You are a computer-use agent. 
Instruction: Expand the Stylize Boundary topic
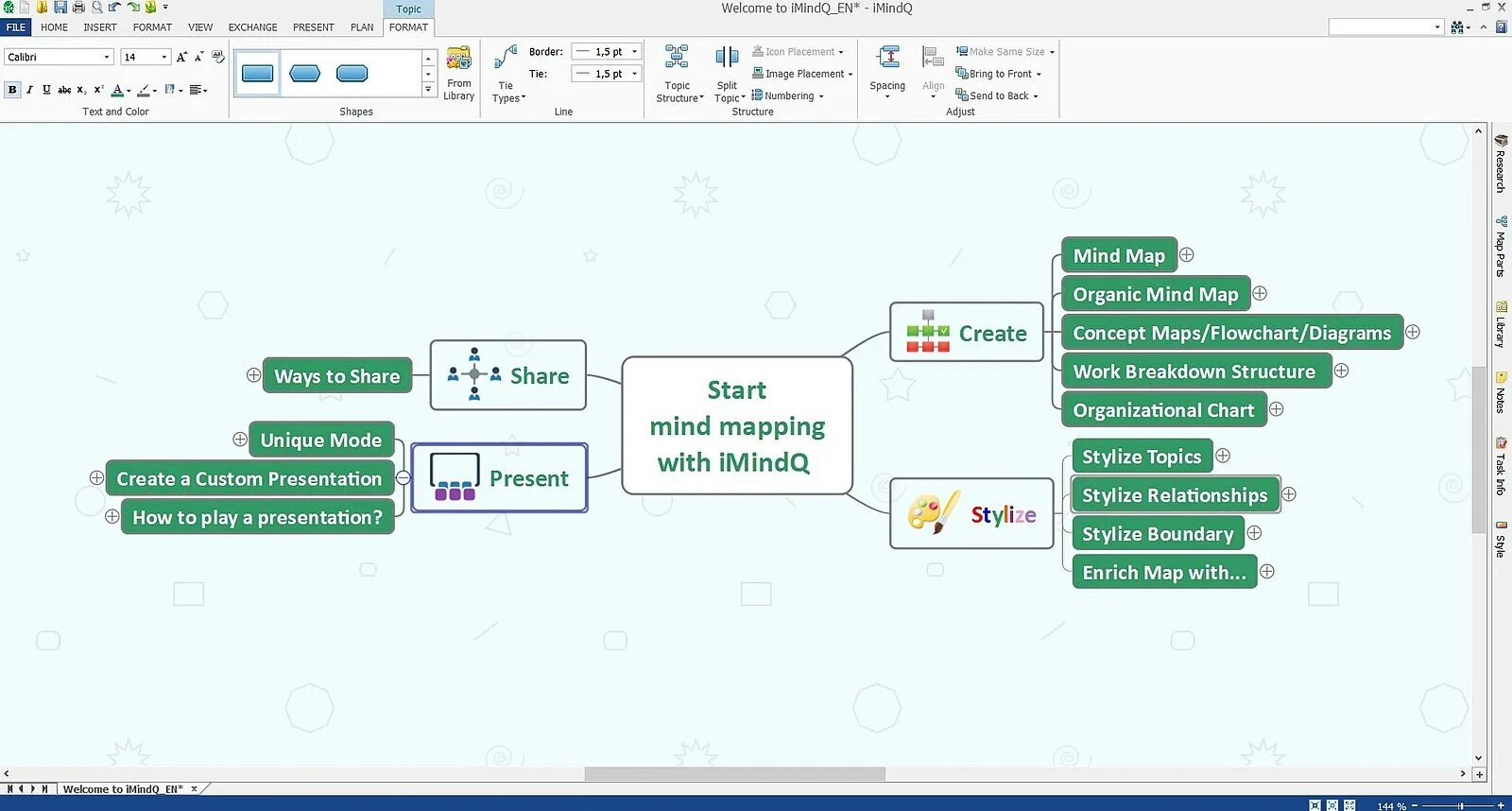click(x=1254, y=533)
